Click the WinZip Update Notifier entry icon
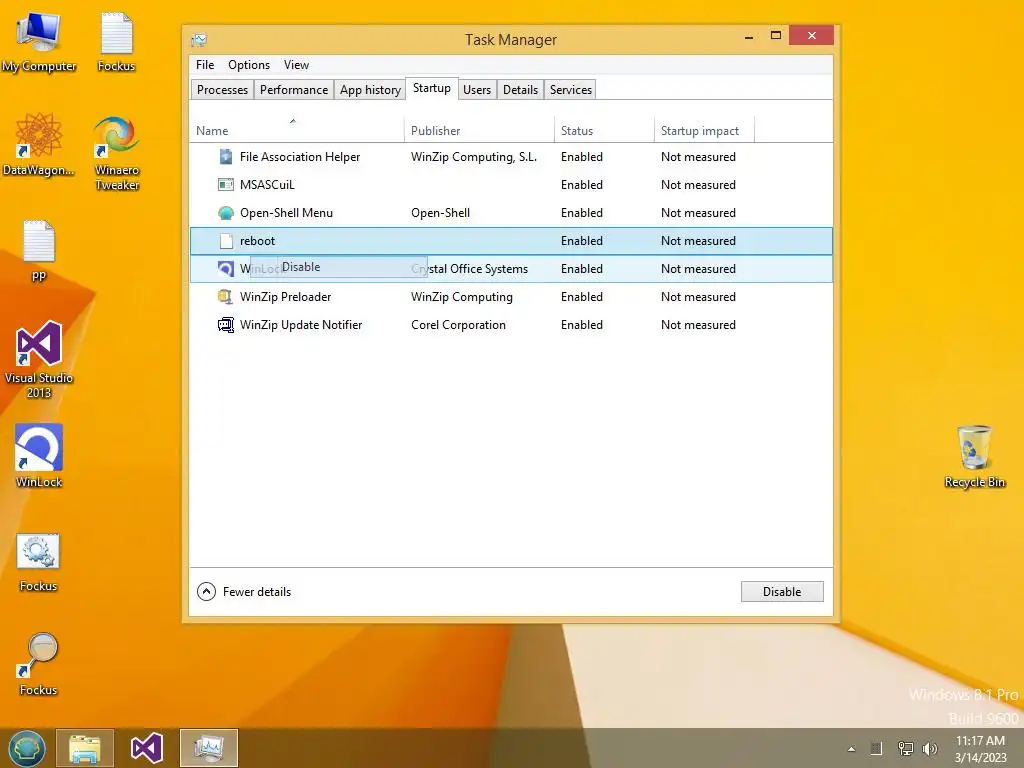This screenshot has height=768, width=1024. (225, 325)
